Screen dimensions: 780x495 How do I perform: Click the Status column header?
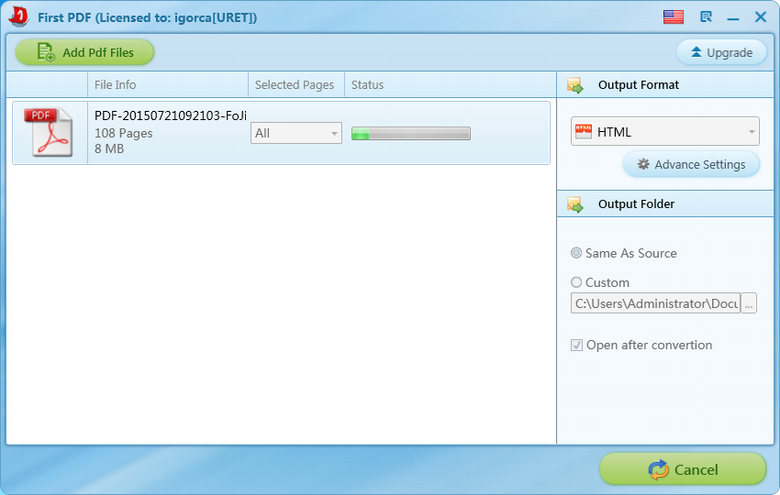coord(450,85)
